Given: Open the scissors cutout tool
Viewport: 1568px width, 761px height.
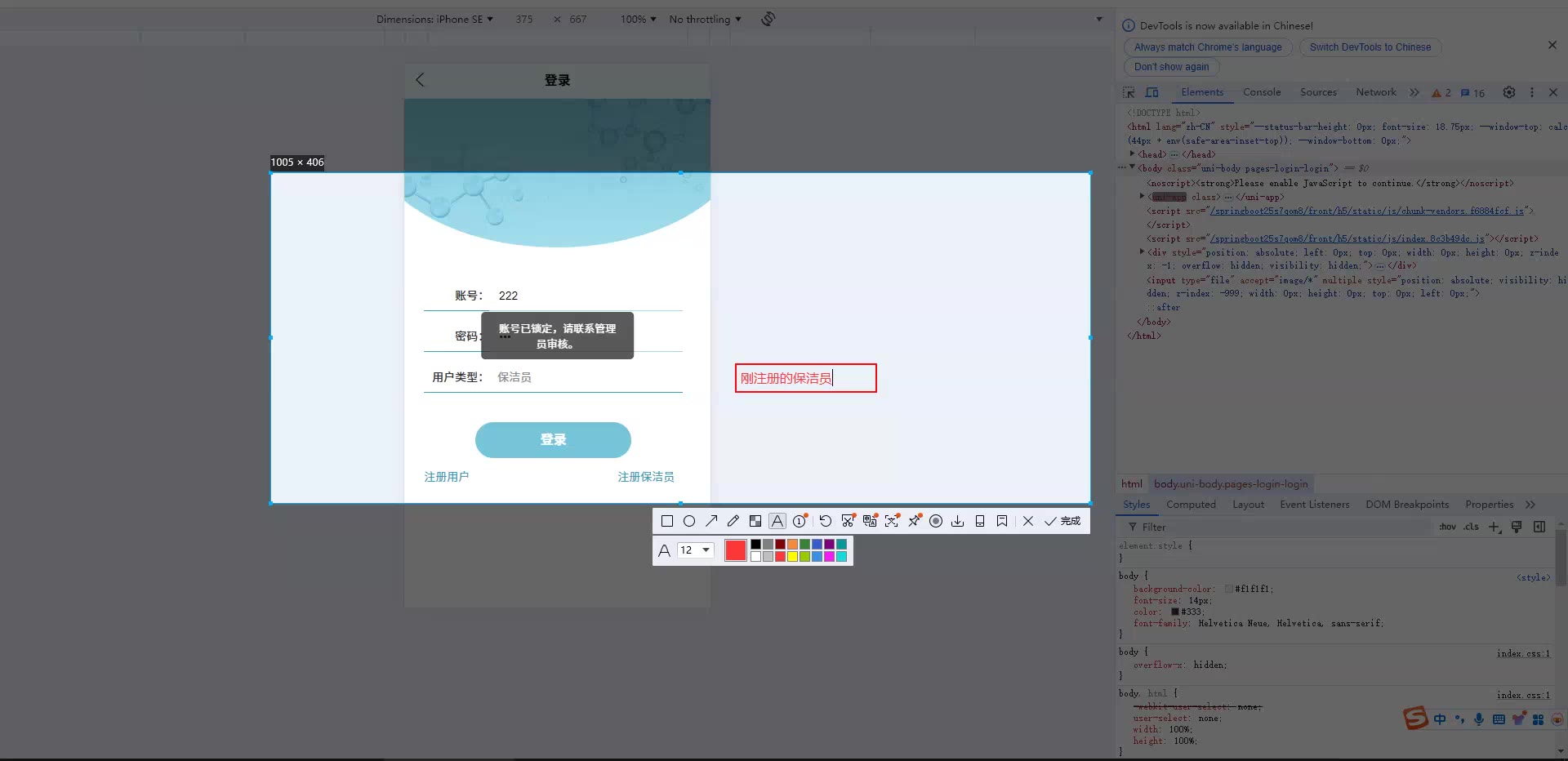Looking at the screenshot, I should coord(848,521).
